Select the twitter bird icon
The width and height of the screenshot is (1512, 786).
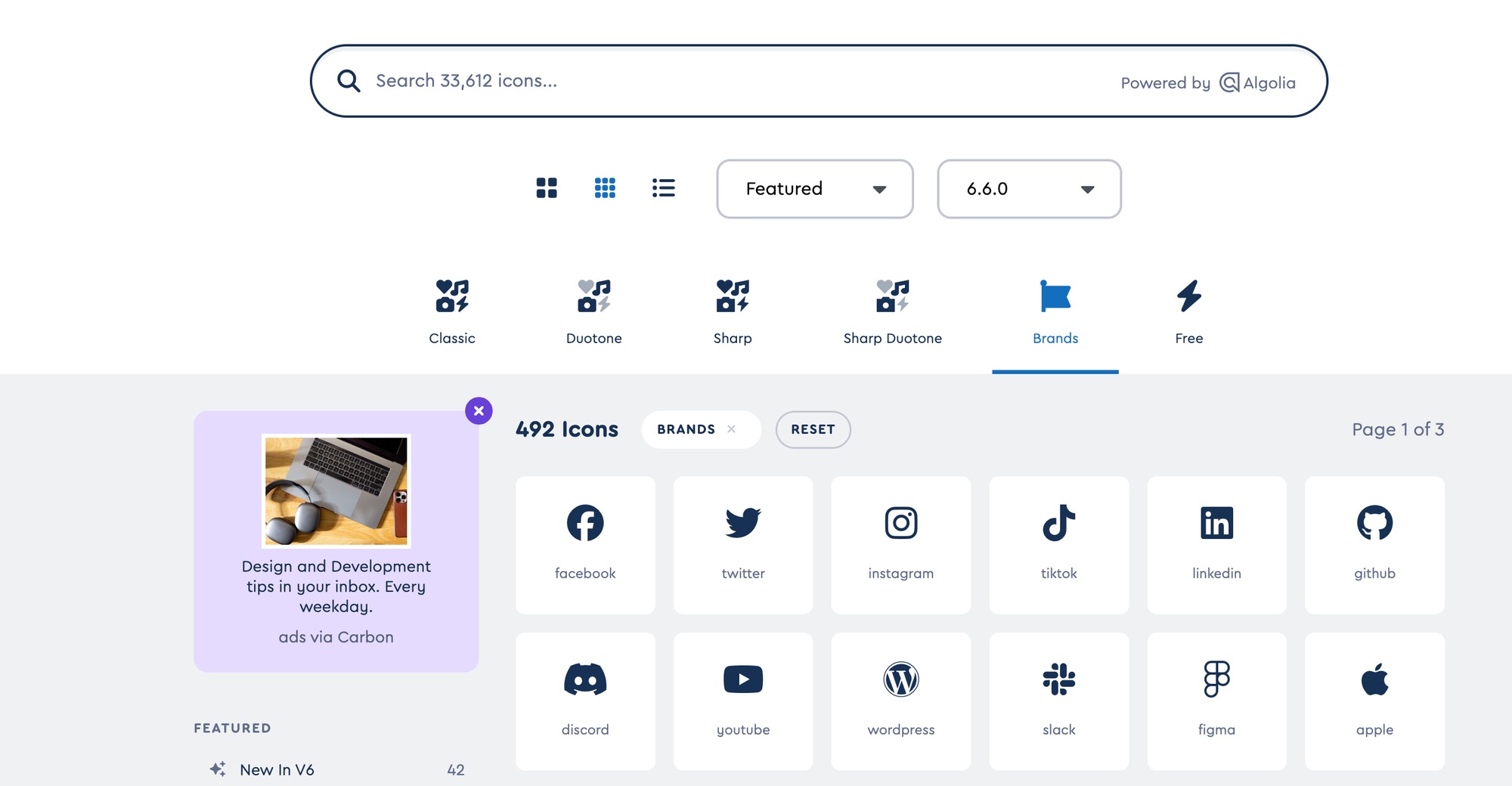tap(743, 544)
